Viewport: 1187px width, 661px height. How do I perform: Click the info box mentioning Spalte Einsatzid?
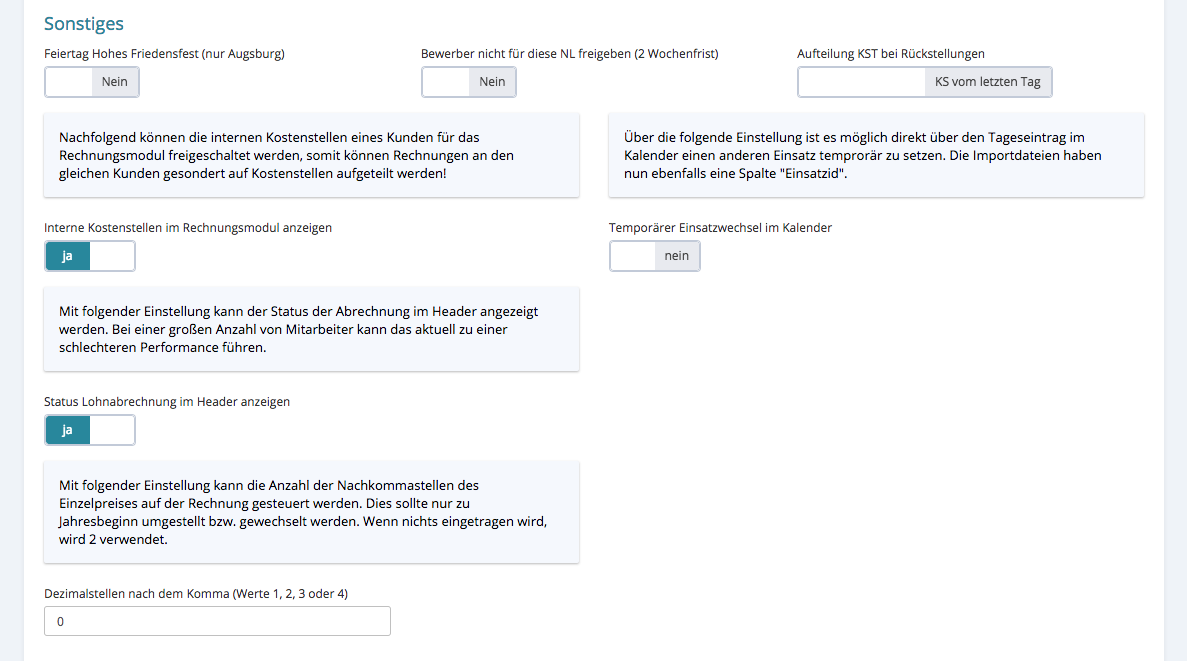(x=876, y=155)
